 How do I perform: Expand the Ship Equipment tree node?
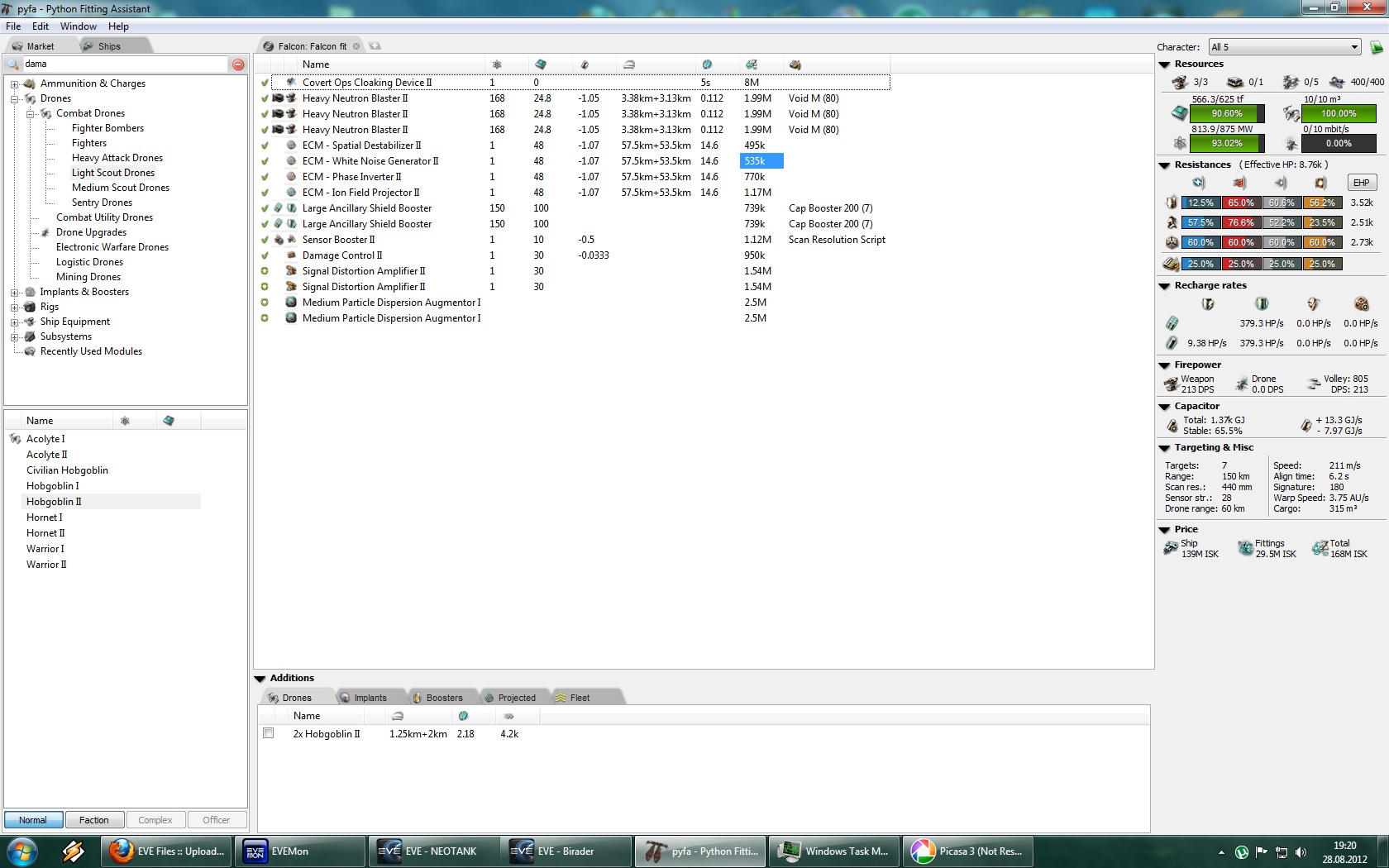click(x=14, y=322)
